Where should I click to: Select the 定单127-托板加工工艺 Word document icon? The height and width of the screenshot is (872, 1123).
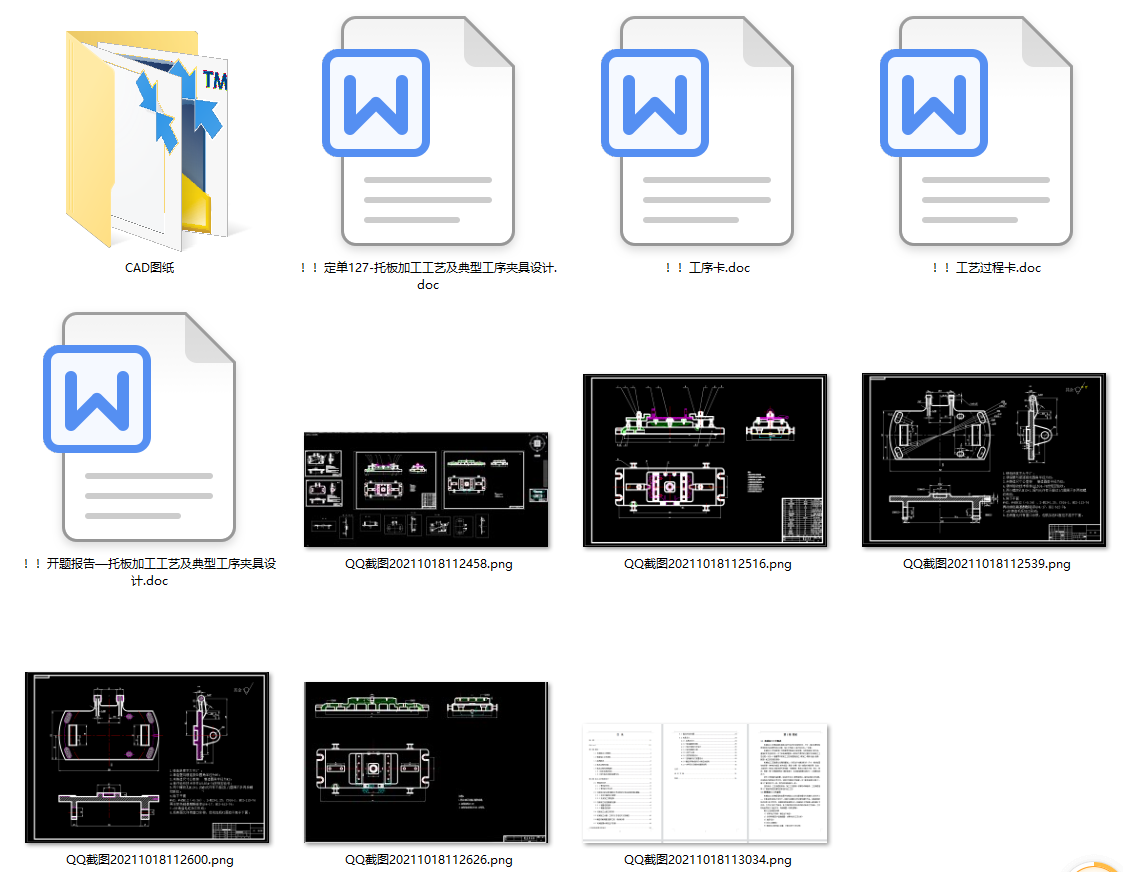(427, 132)
